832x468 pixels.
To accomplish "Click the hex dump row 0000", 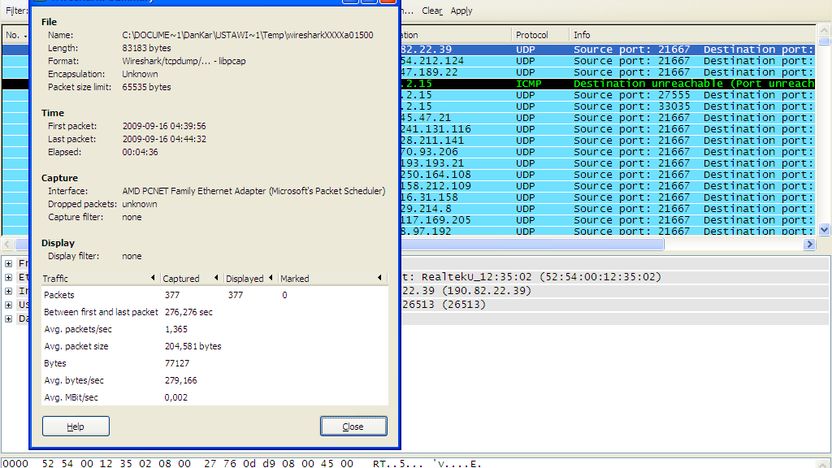I will tap(241, 463).
